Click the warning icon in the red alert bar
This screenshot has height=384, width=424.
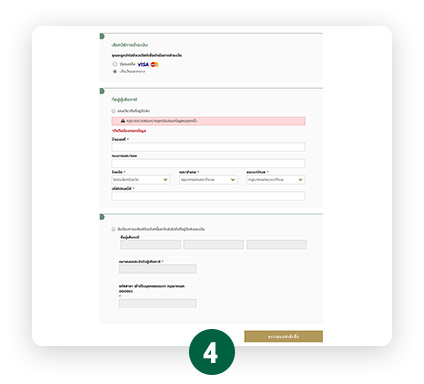click(x=123, y=121)
